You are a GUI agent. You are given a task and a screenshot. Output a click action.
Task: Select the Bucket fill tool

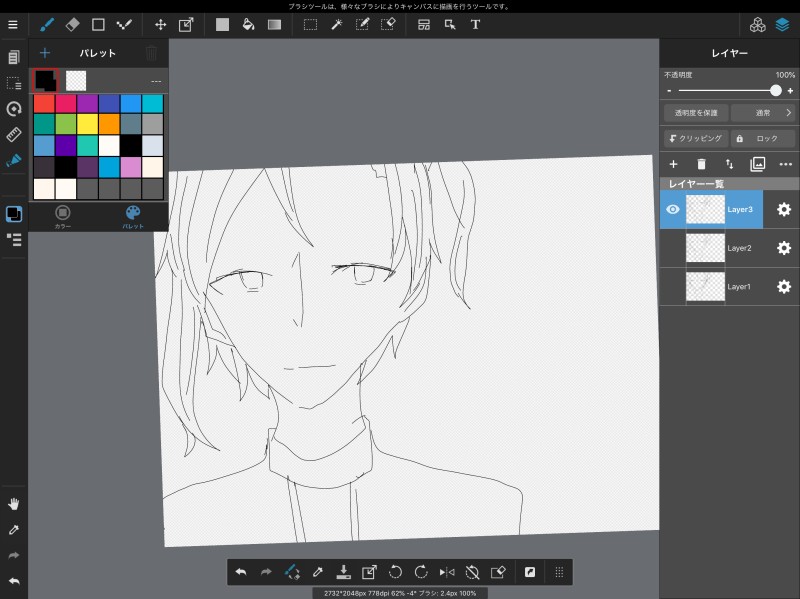pyautogui.click(x=248, y=24)
